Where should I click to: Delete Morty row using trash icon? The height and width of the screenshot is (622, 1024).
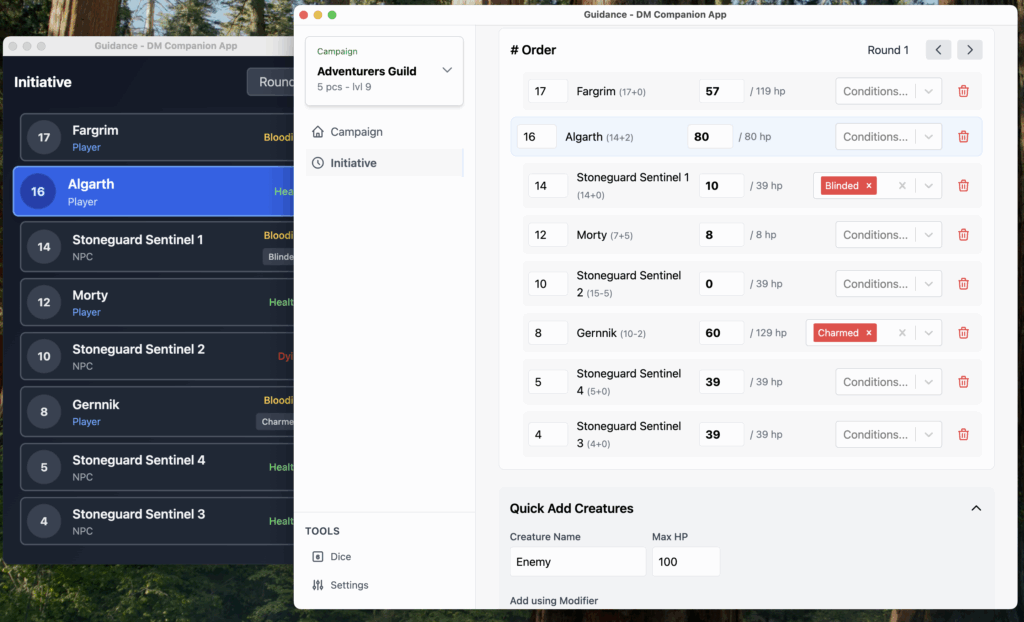point(963,235)
